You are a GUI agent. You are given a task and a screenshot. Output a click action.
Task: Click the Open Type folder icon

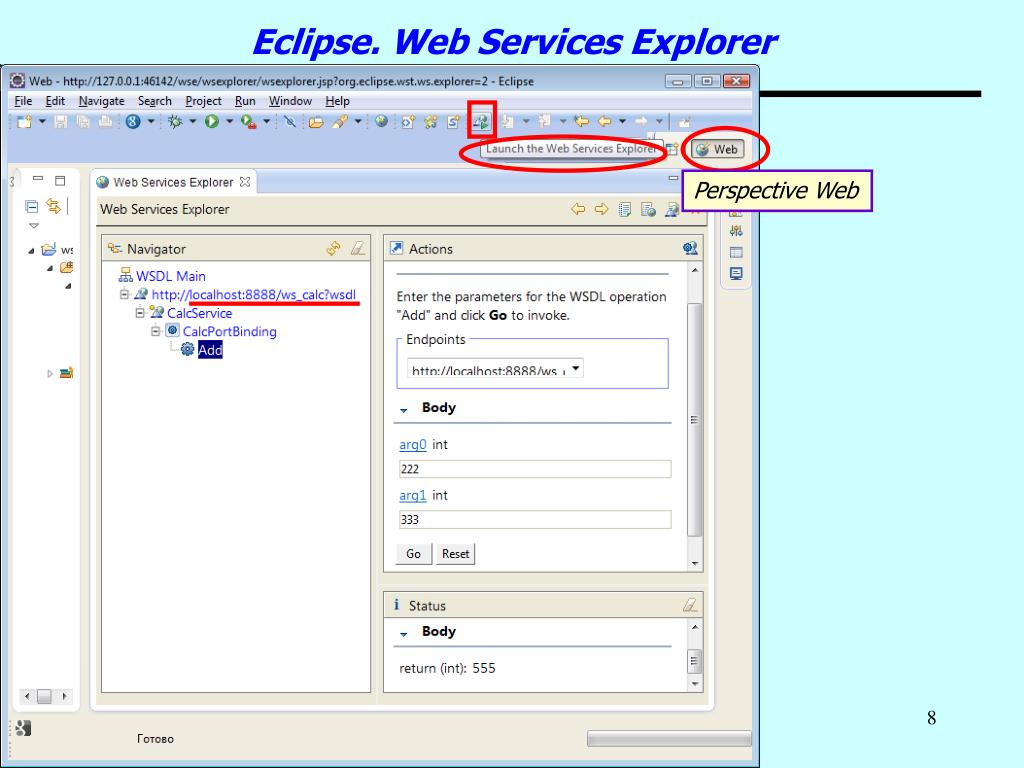316,122
